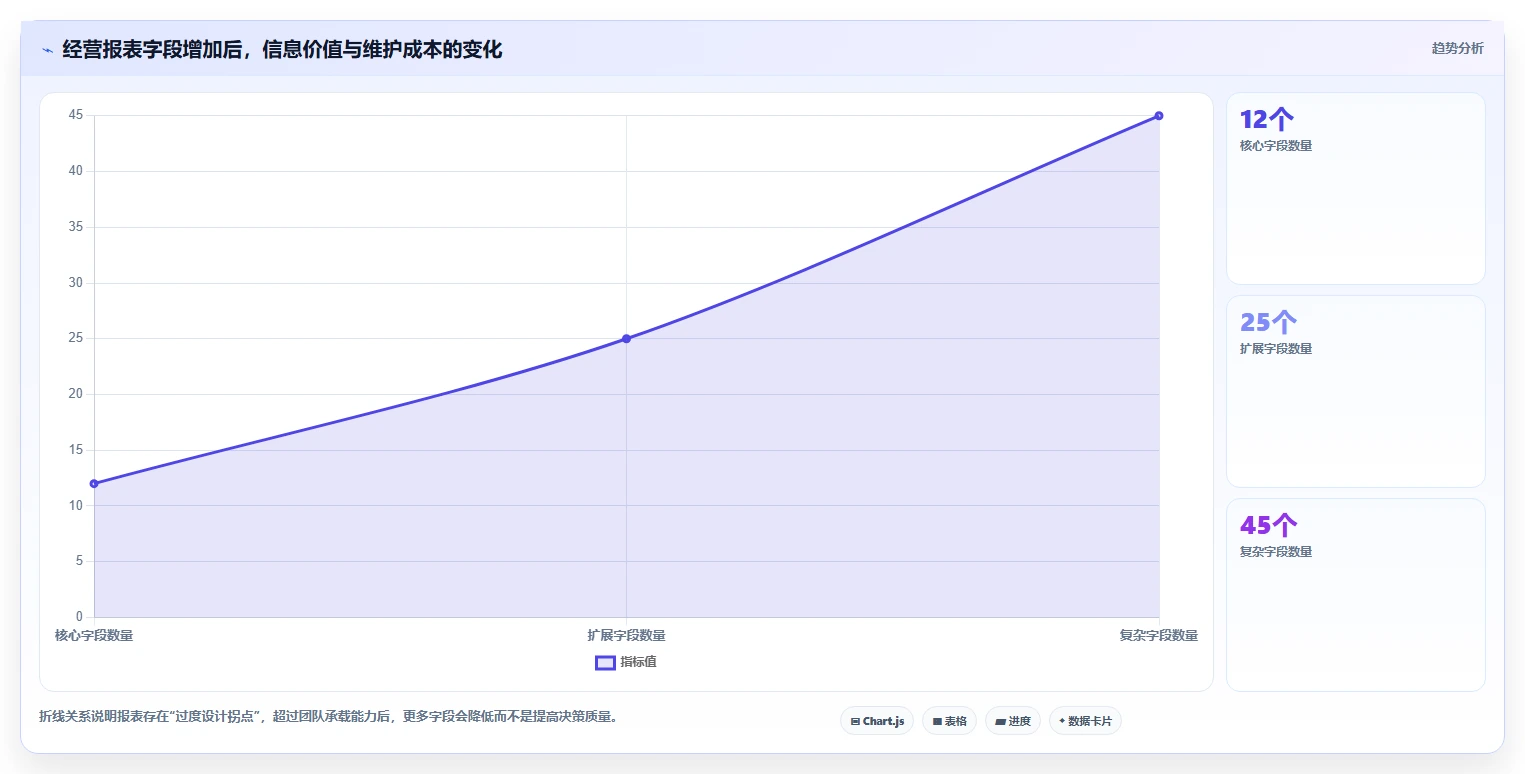
Task: Click the x-axis label 核心字段数量
Action: coord(94,635)
